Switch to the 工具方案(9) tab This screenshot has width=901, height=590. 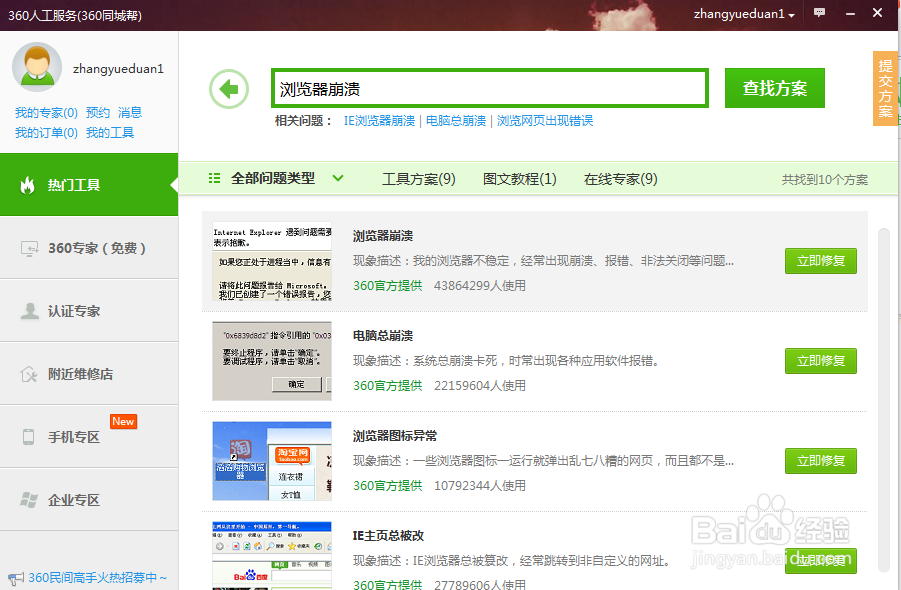[418, 179]
